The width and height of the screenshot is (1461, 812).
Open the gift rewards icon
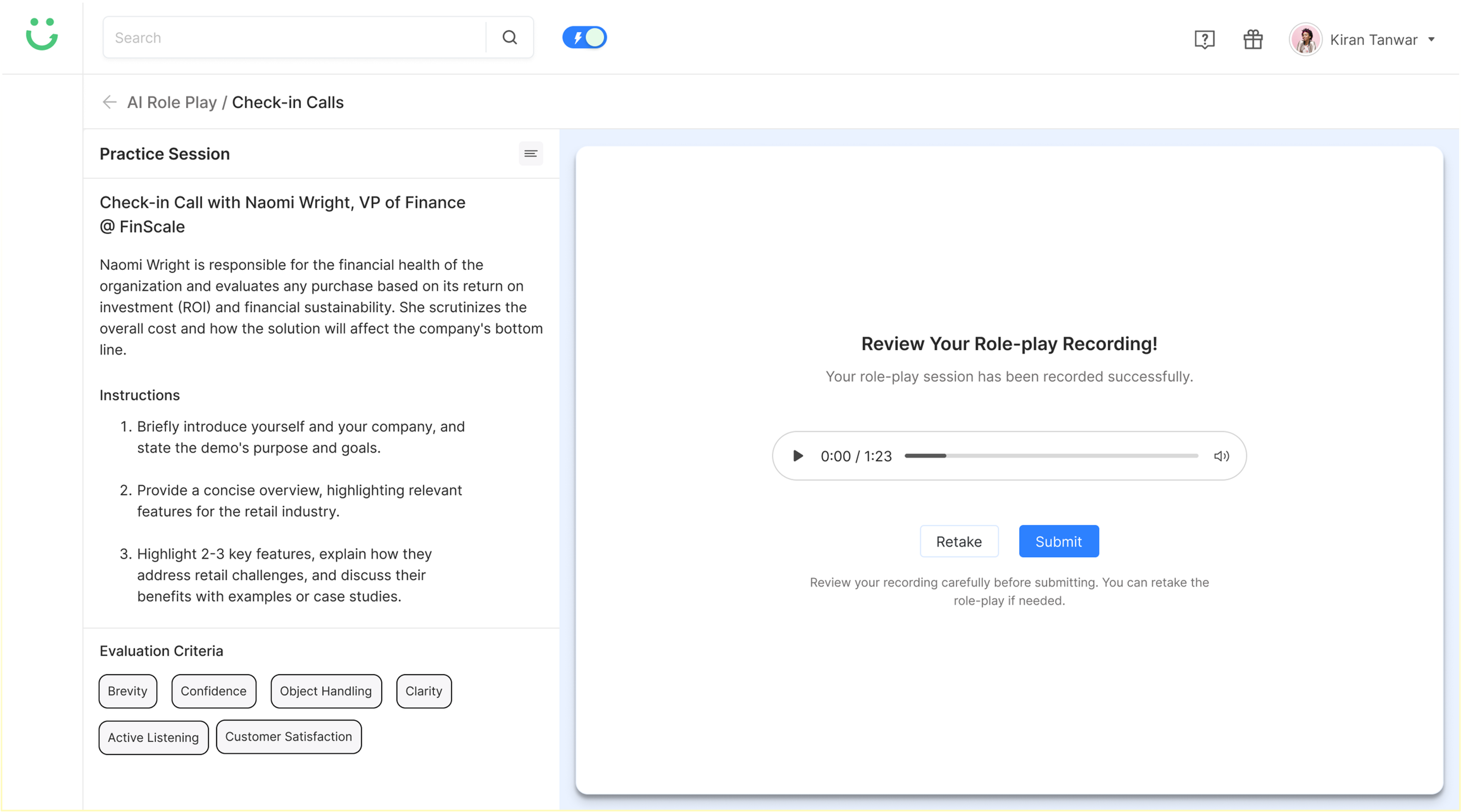(1253, 40)
